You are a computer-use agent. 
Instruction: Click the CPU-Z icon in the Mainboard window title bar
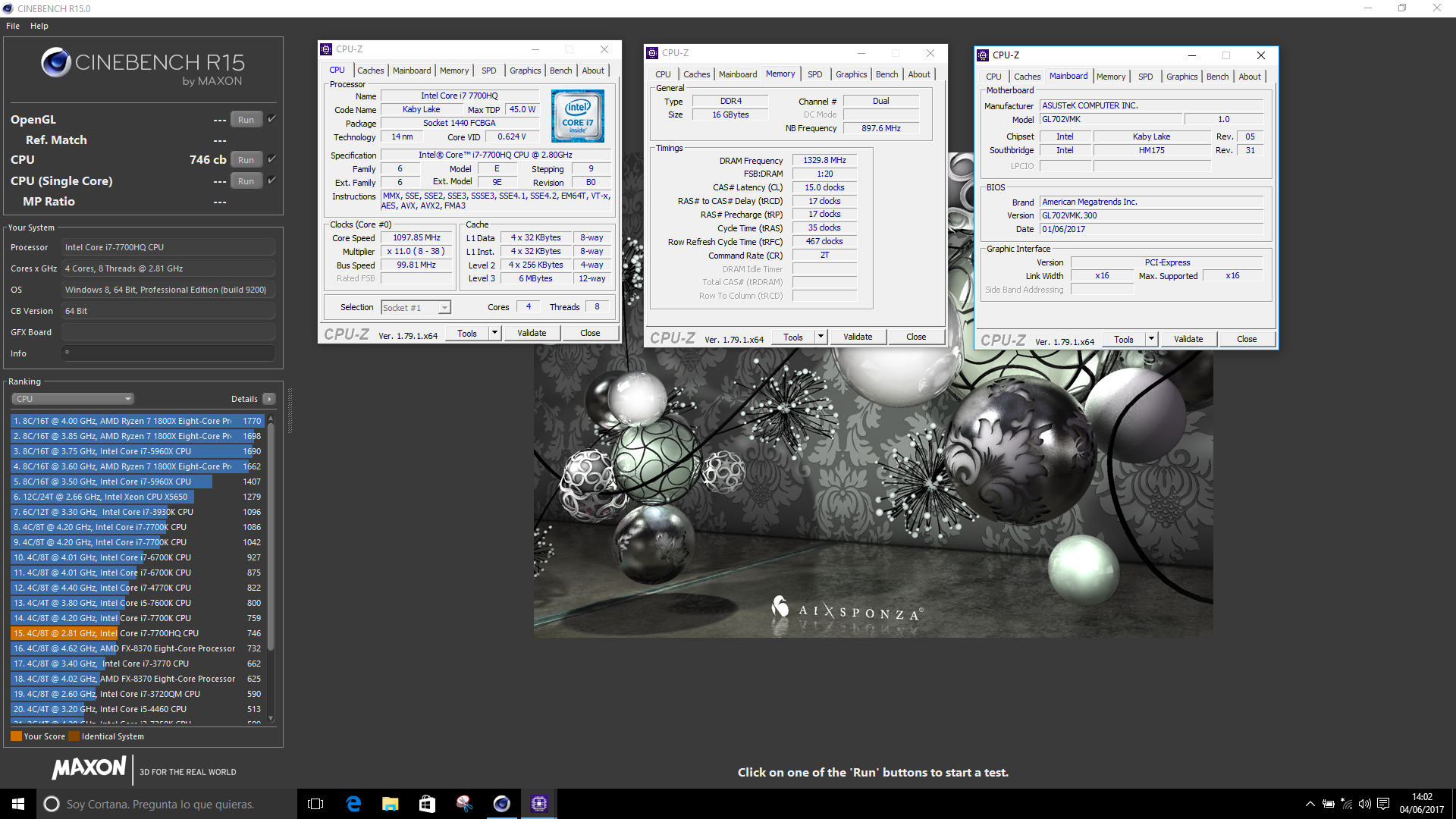[983, 55]
